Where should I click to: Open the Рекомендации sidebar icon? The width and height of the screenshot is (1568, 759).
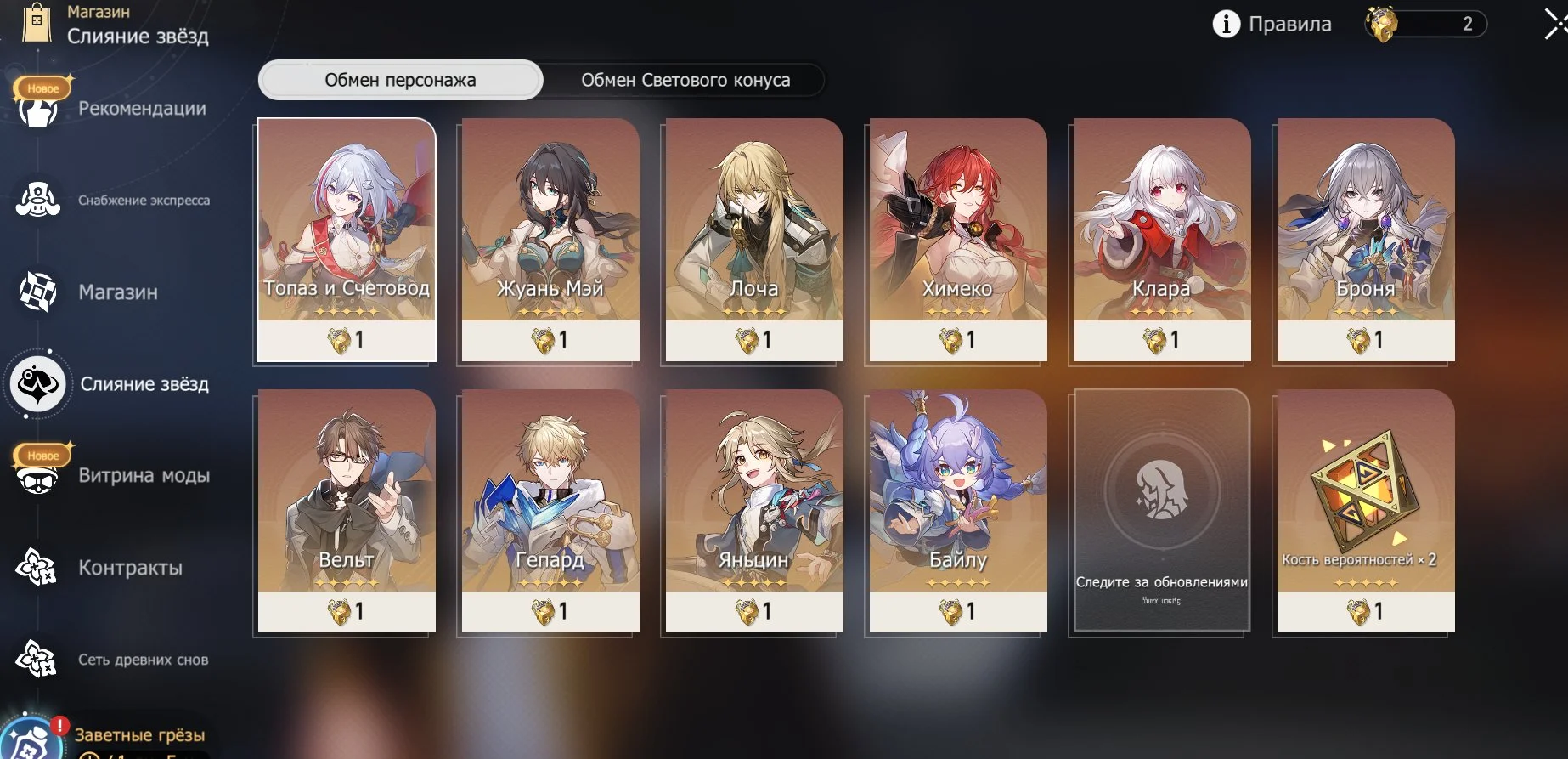click(38, 109)
